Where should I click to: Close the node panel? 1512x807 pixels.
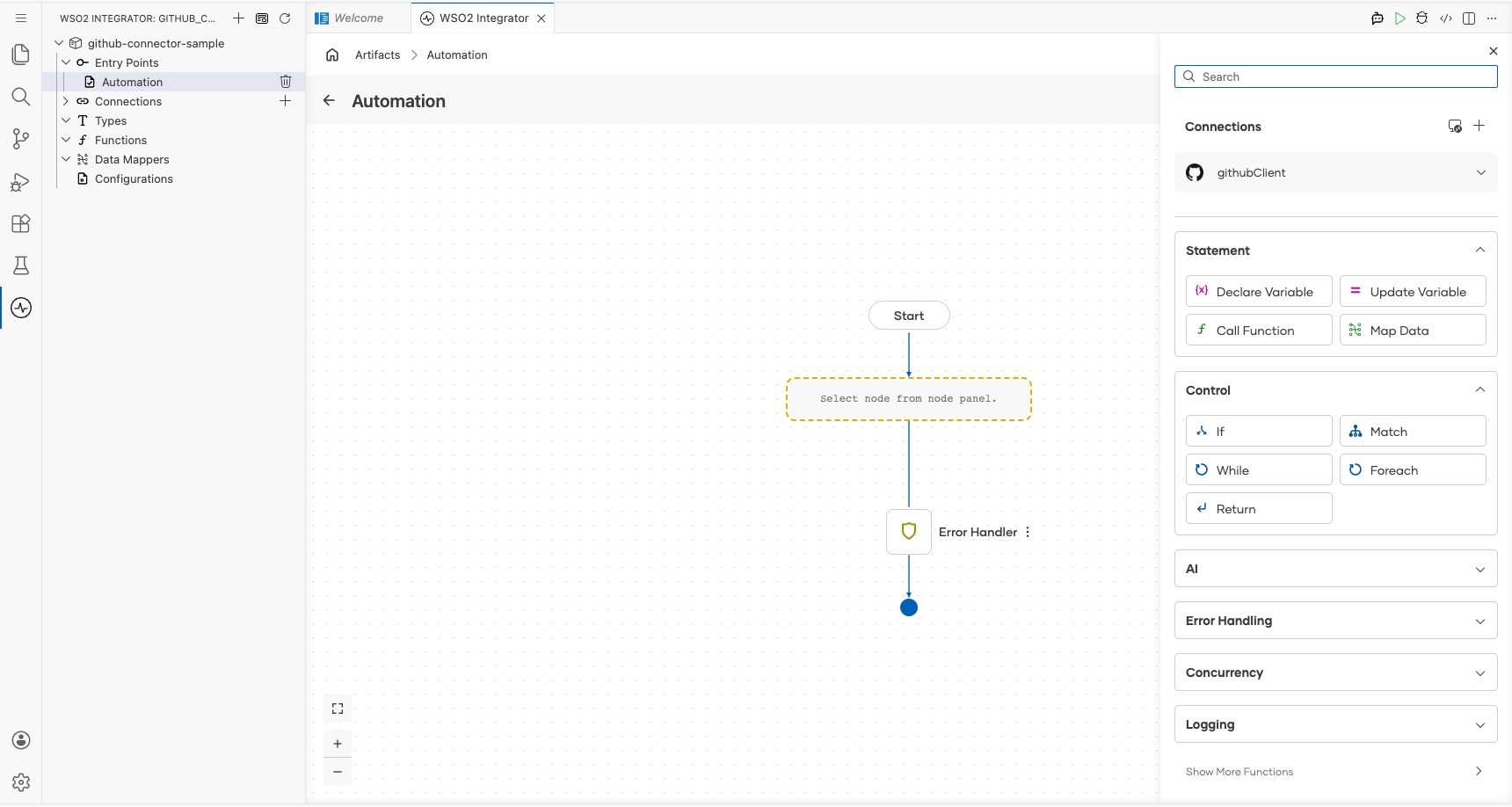coord(1494,51)
